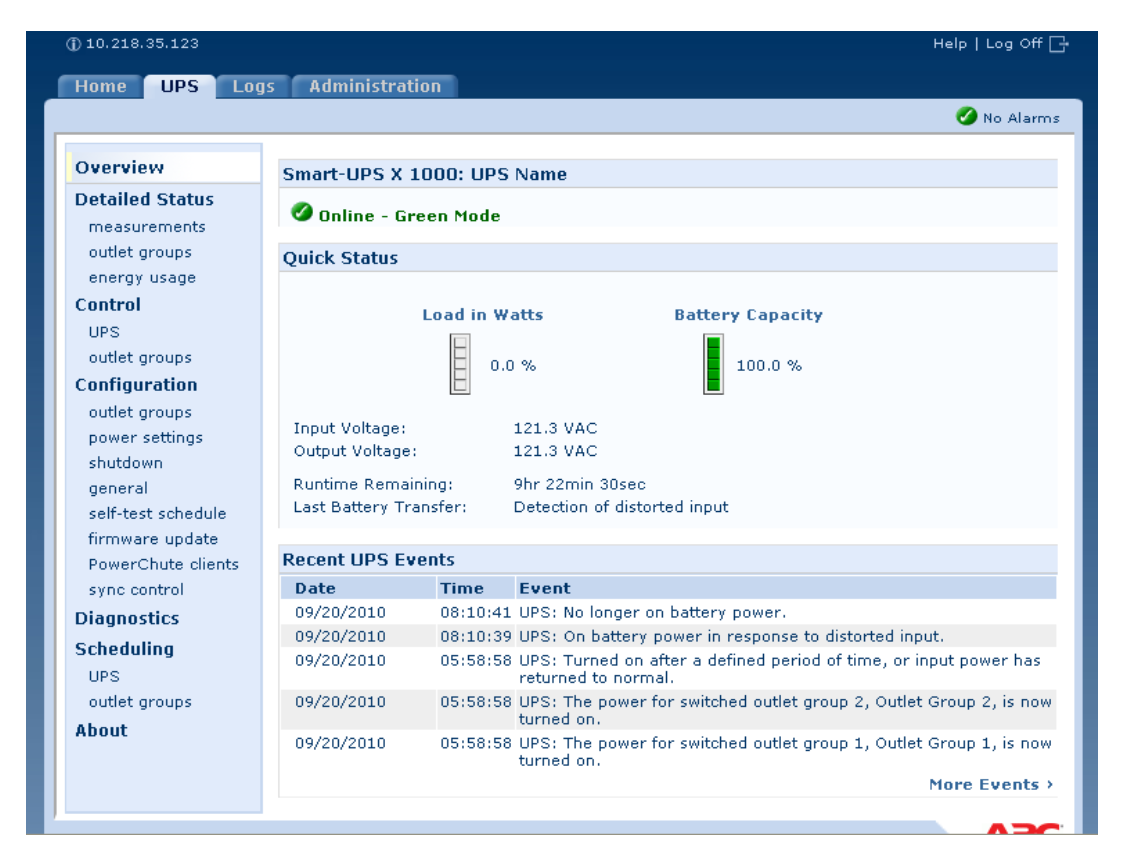Open shutdown configuration page
The height and width of the screenshot is (854, 1124).
click(x=125, y=463)
